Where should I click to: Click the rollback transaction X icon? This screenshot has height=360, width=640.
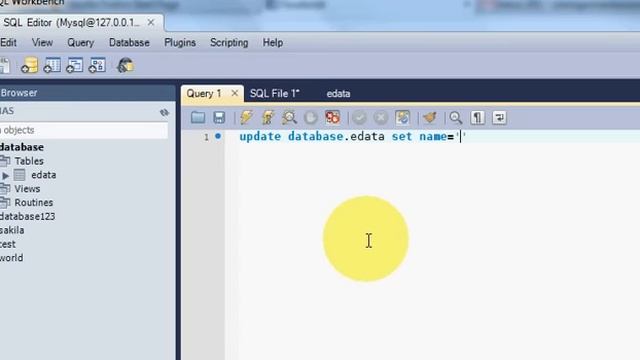[380, 118]
